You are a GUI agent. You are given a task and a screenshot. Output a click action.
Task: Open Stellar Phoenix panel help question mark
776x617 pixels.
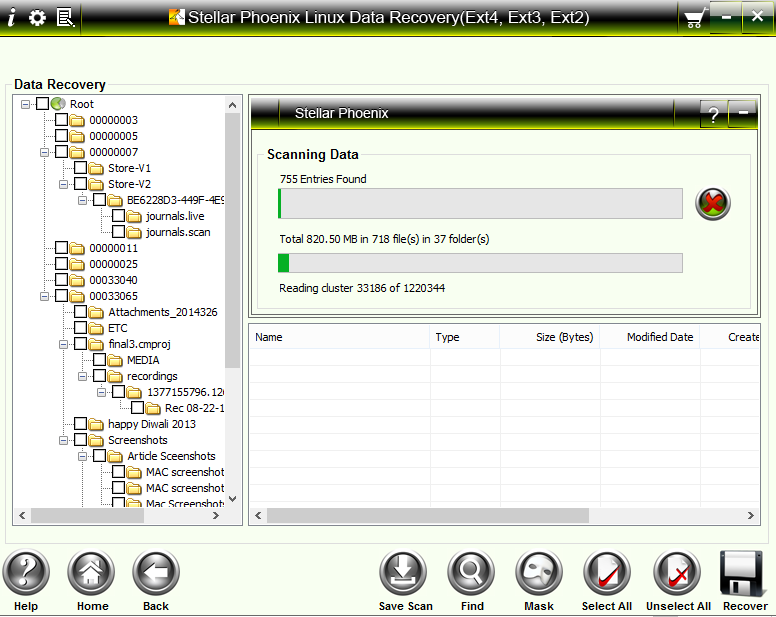pyautogui.click(x=713, y=114)
